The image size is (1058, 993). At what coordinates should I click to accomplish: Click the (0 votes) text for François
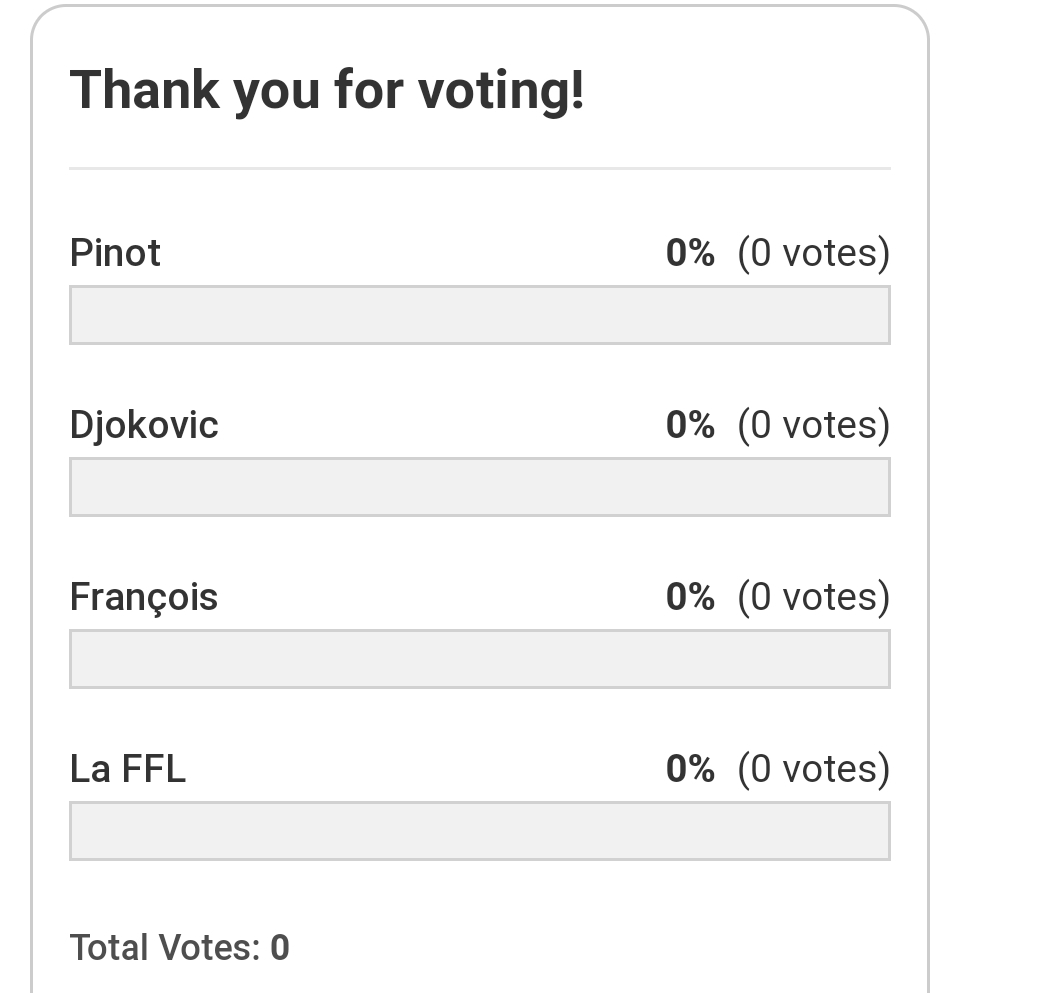[814, 598]
